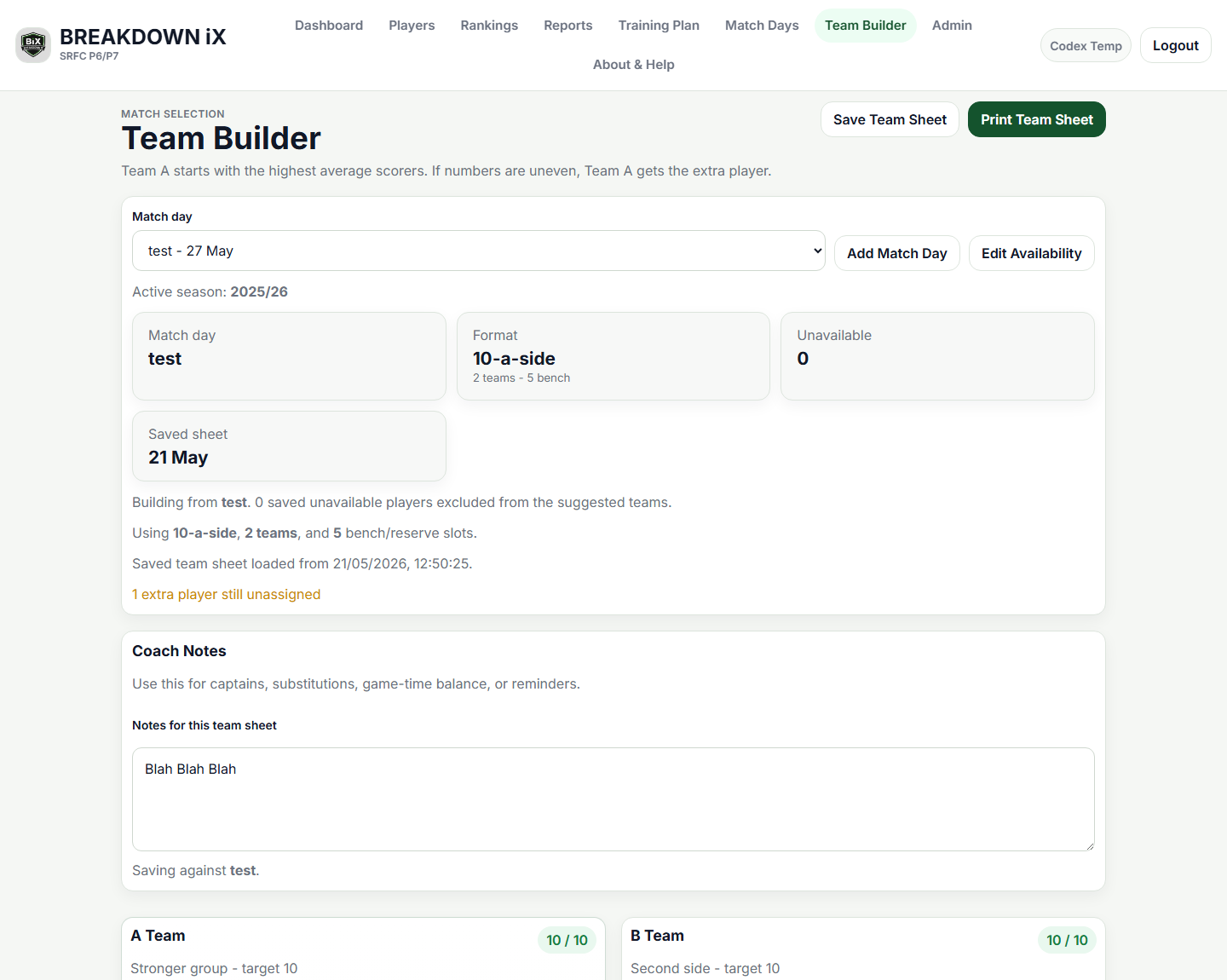Click 'Saved team sheet loaded from' line
The height and width of the screenshot is (980, 1227).
pyautogui.click(x=302, y=564)
